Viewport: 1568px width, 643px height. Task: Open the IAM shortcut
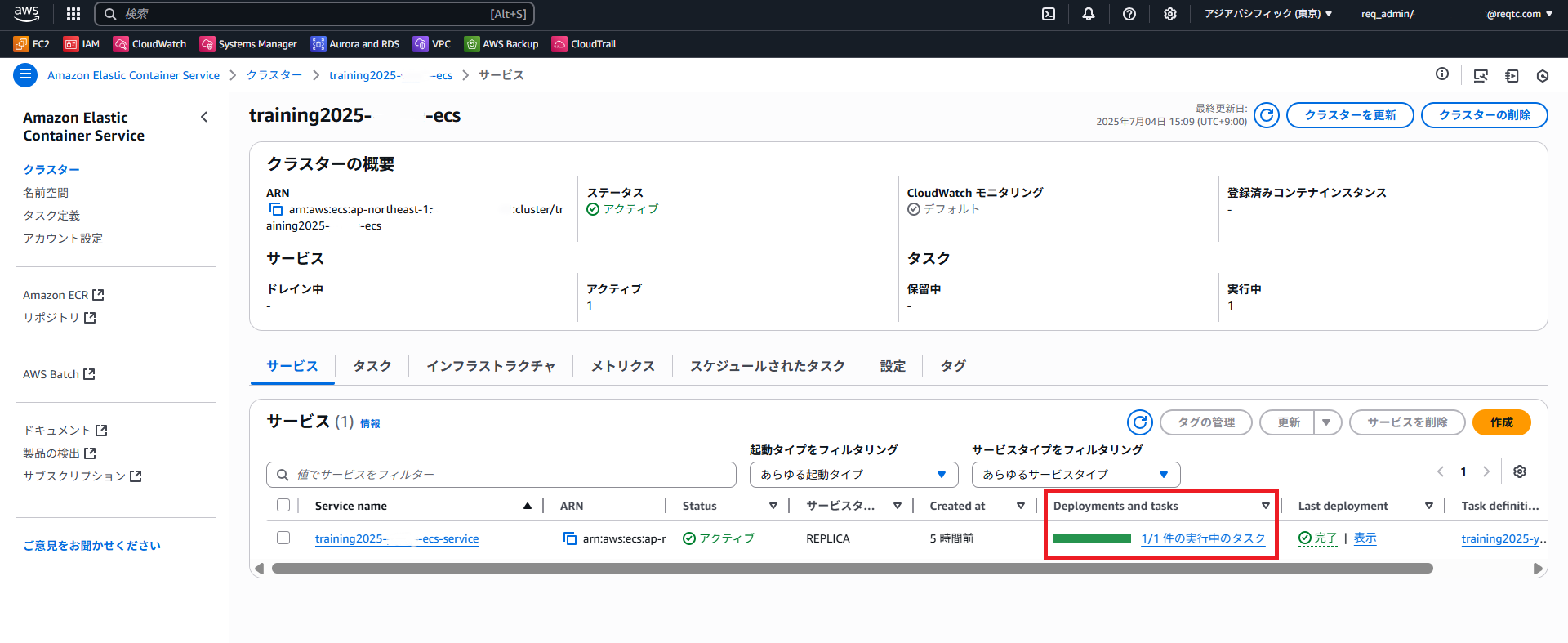(82, 44)
